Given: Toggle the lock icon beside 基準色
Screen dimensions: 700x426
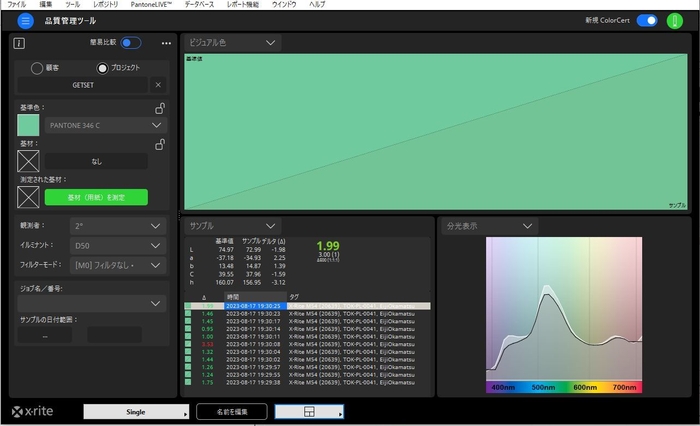Looking at the screenshot, I should (160, 108).
